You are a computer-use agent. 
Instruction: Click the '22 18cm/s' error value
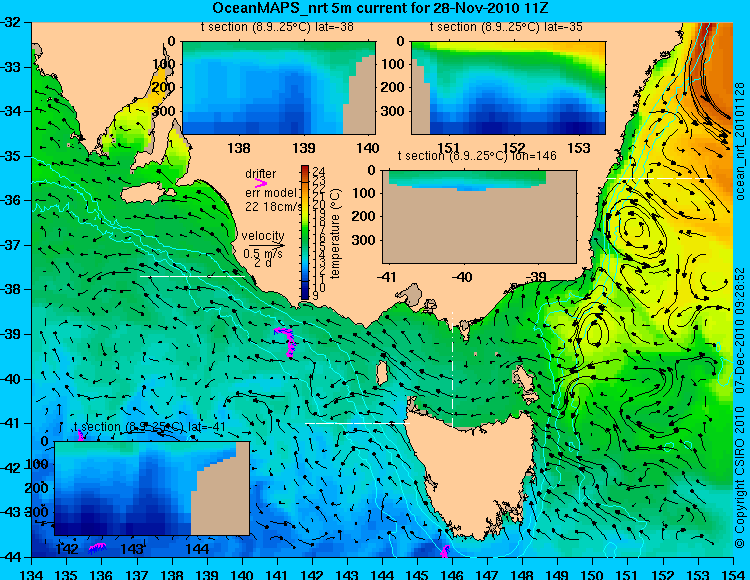click(x=274, y=207)
